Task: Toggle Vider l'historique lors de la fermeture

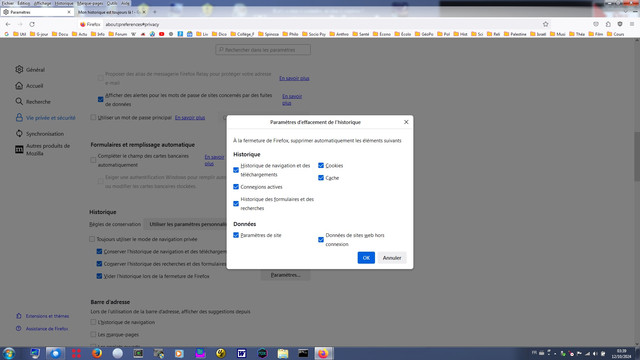Action: (99, 276)
